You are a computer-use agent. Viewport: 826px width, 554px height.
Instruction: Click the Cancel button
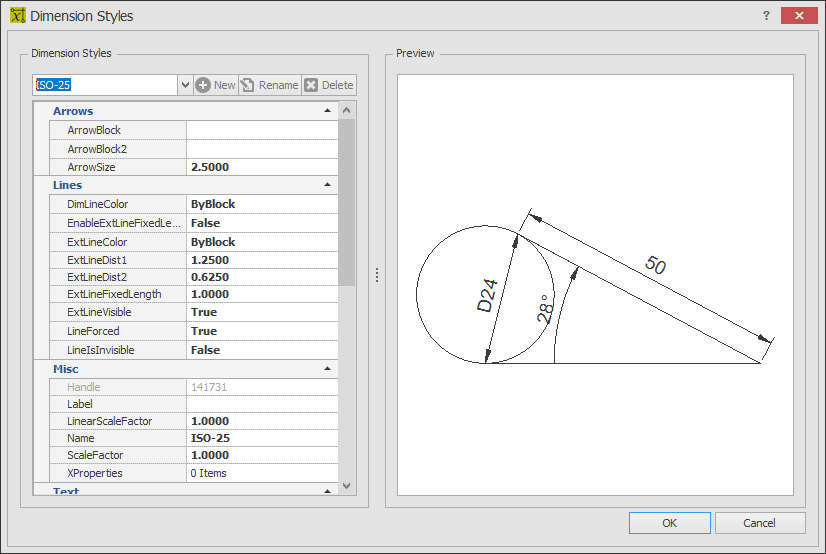coord(760,523)
